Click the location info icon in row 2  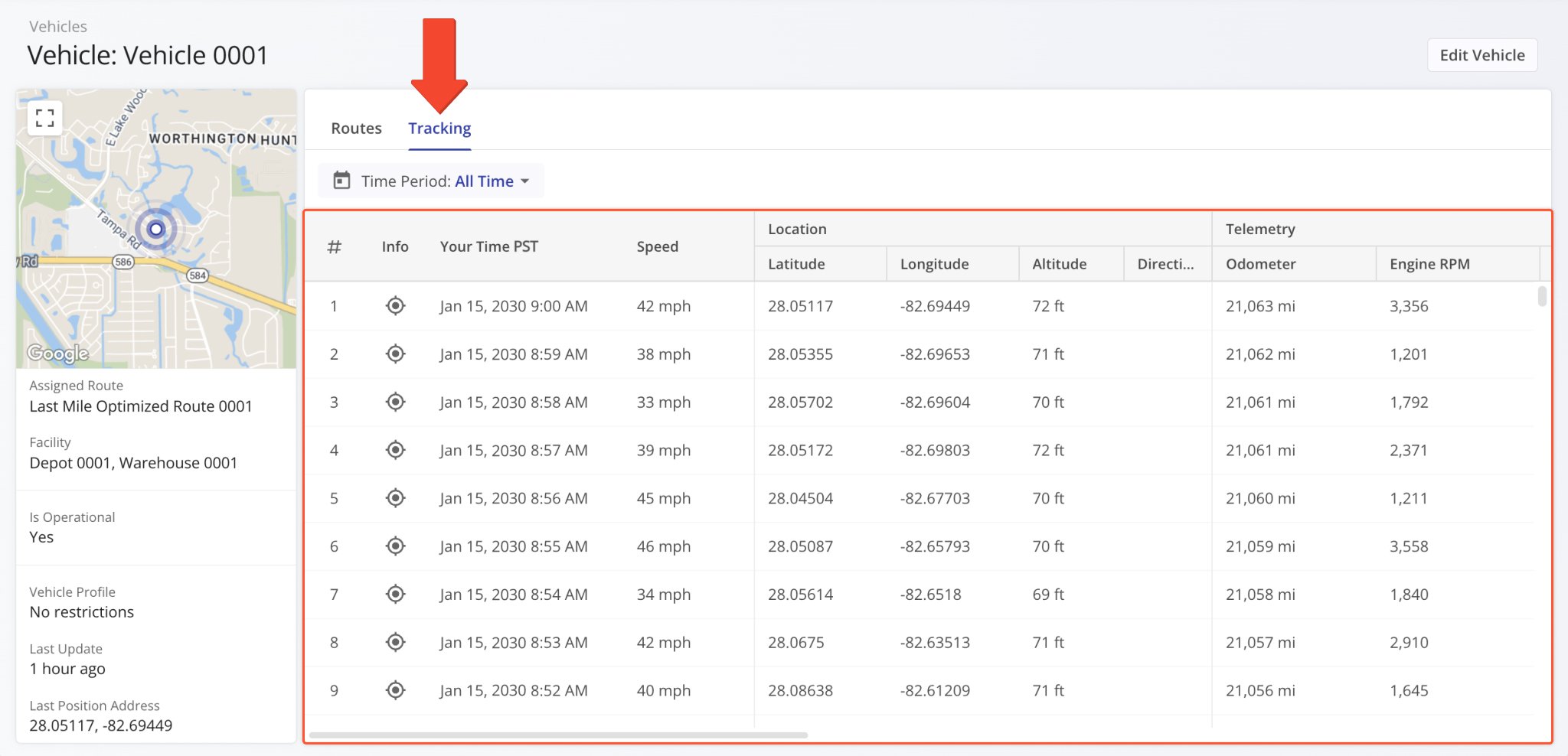pos(395,354)
